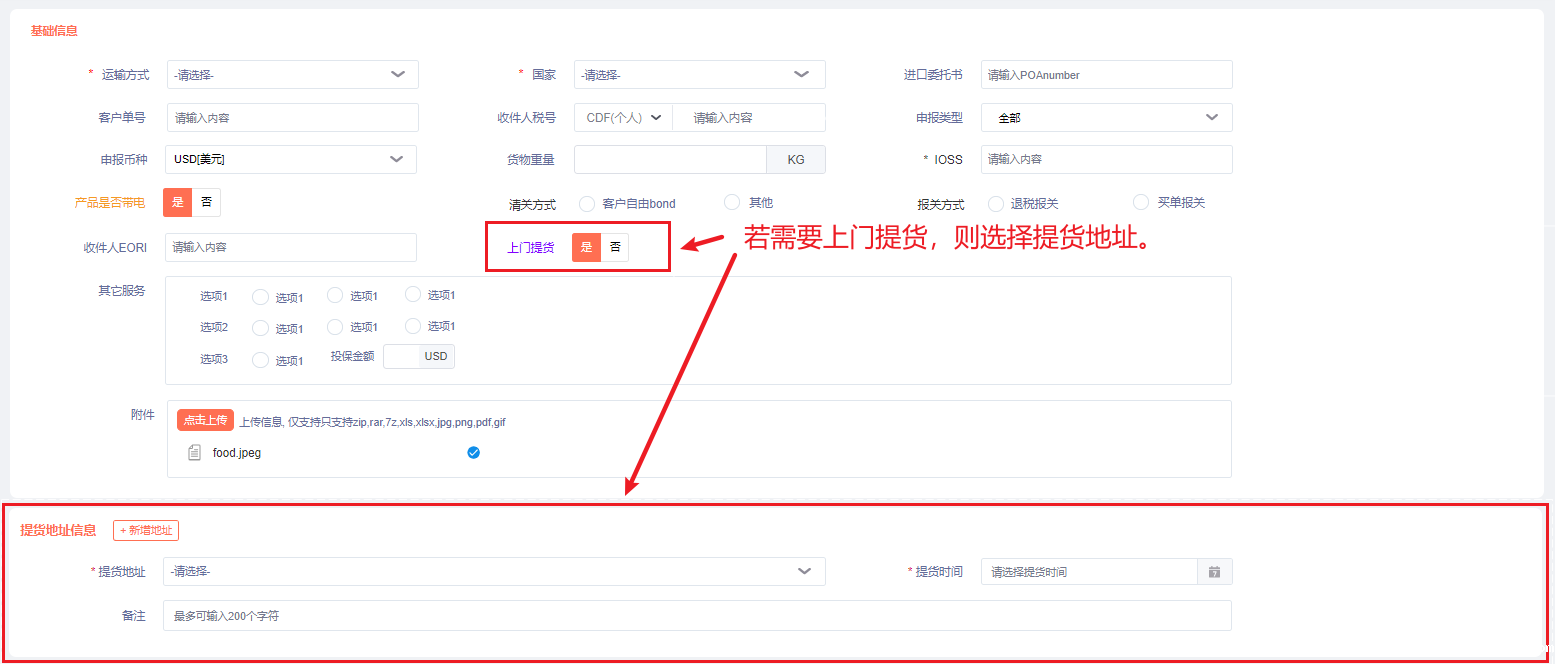Expand the 国家 country dropdown
The width and height of the screenshot is (1555, 664).
(x=699, y=75)
